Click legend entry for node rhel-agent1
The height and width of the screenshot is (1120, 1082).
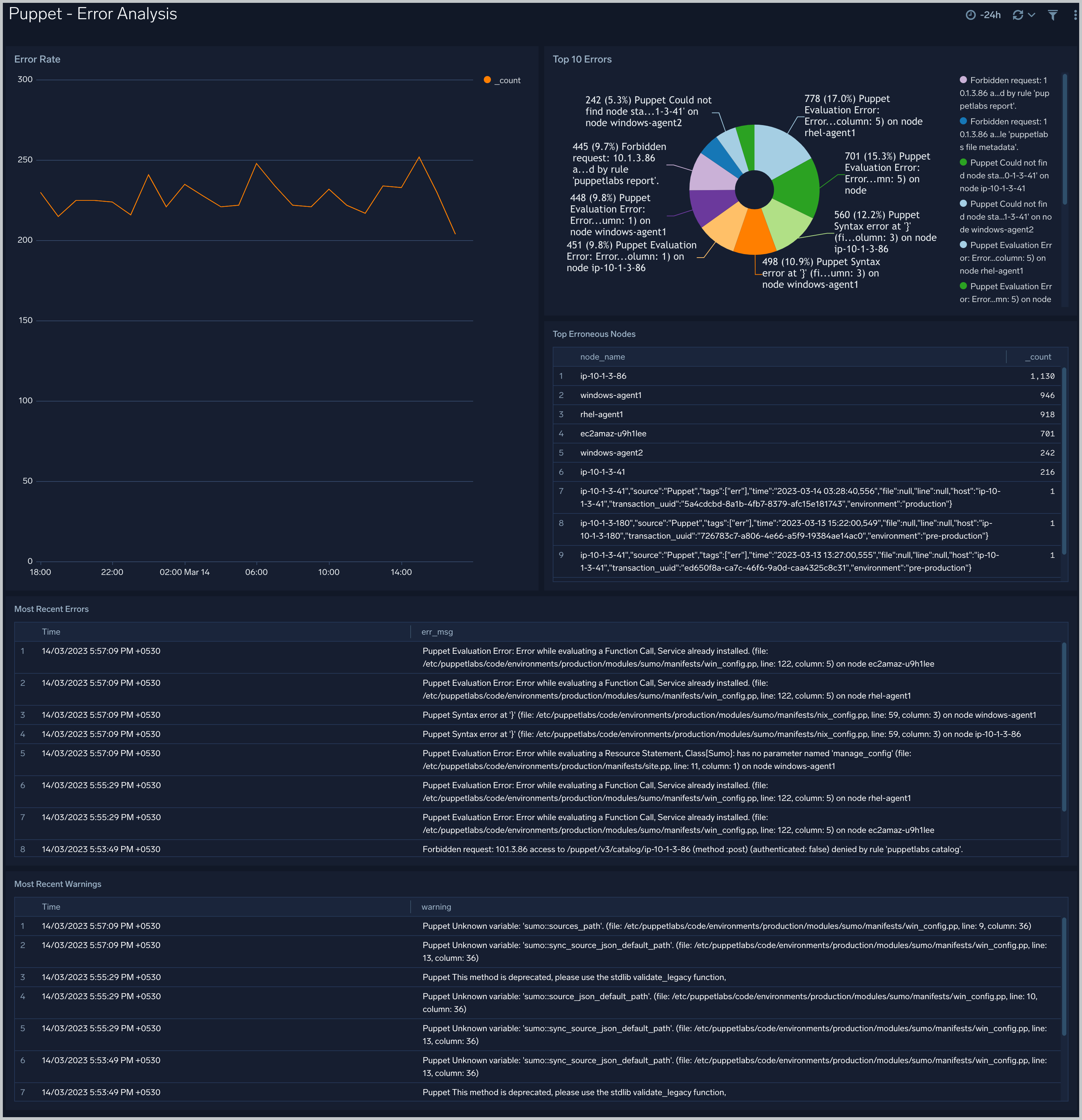tap(1005, 258)
